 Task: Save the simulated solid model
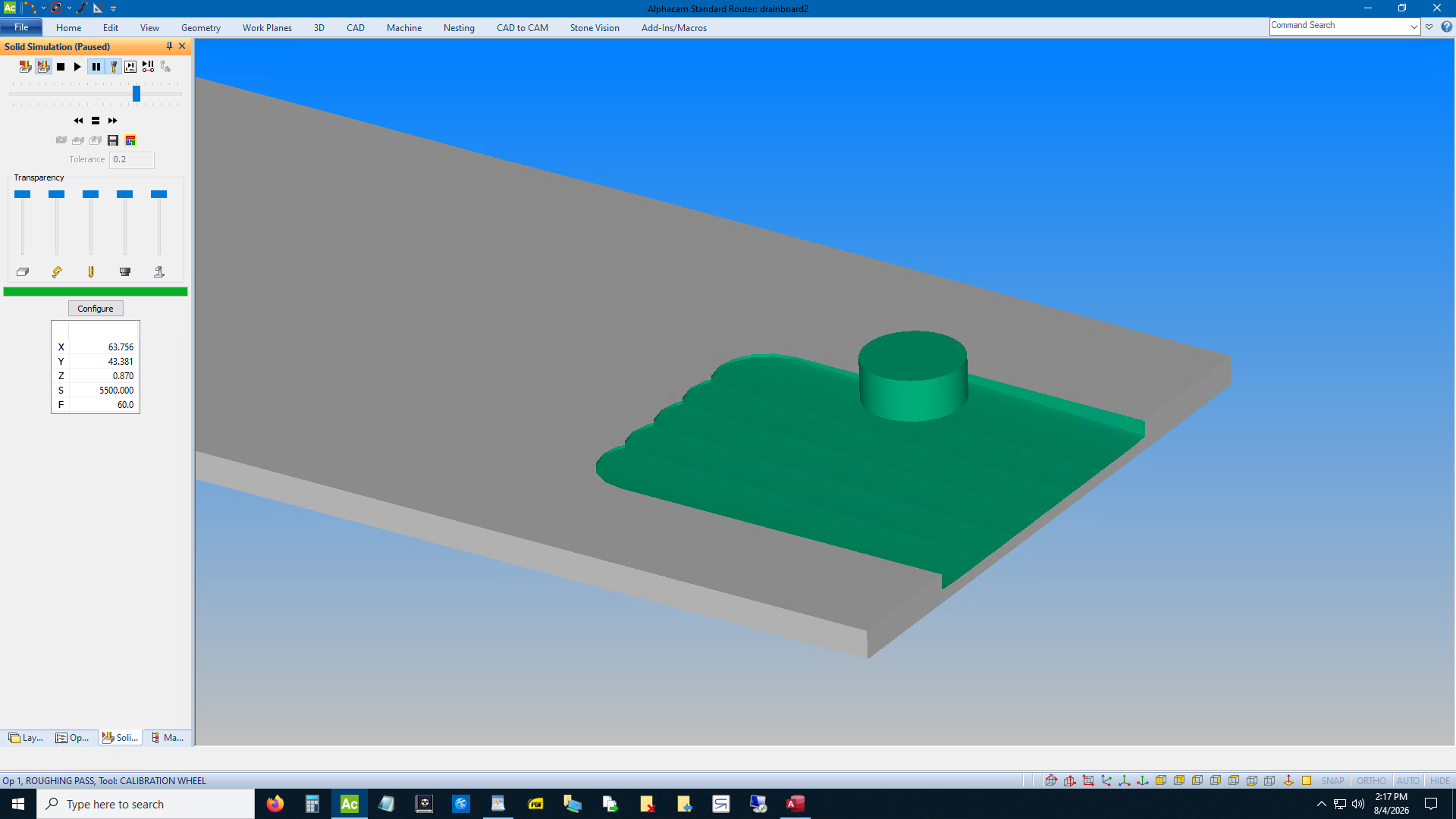click(x=113, y=140)
